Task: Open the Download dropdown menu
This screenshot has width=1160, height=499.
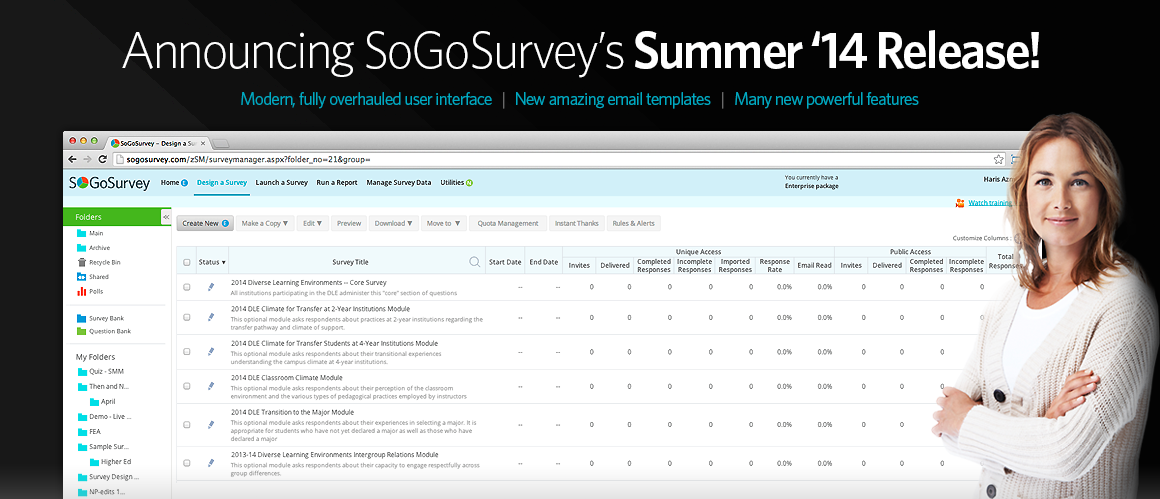Action: (395, 223)
